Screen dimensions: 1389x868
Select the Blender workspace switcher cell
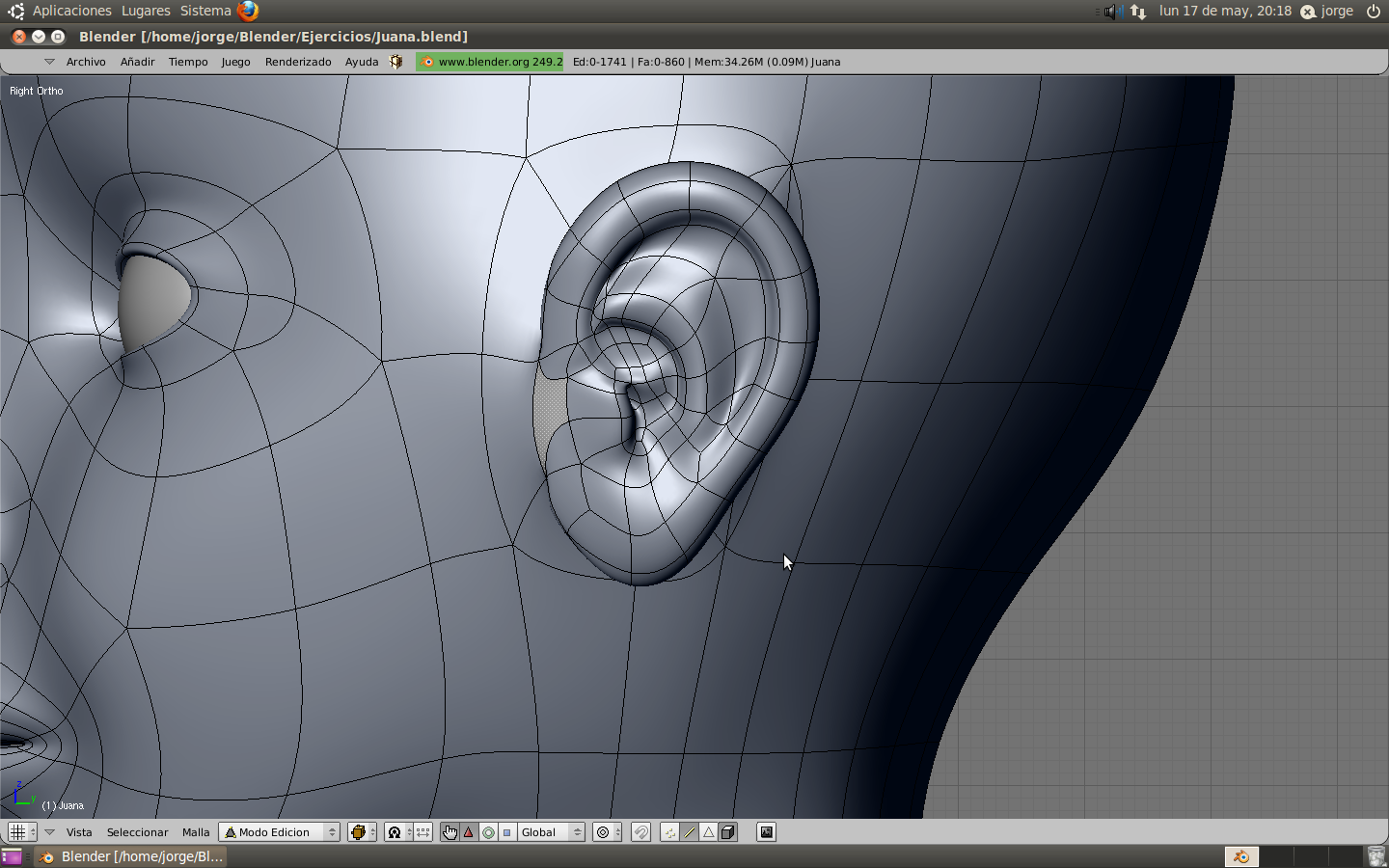coord(1241,856)
